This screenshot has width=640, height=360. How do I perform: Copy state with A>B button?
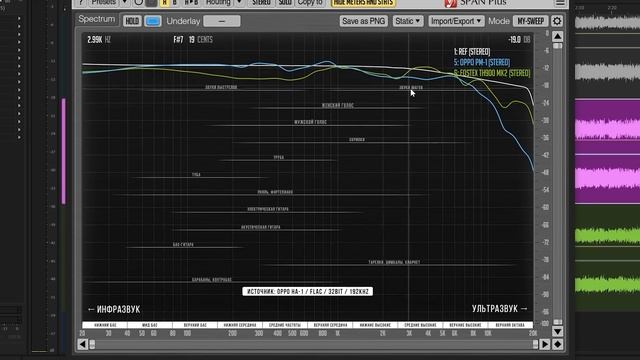[x=191, y=2]
